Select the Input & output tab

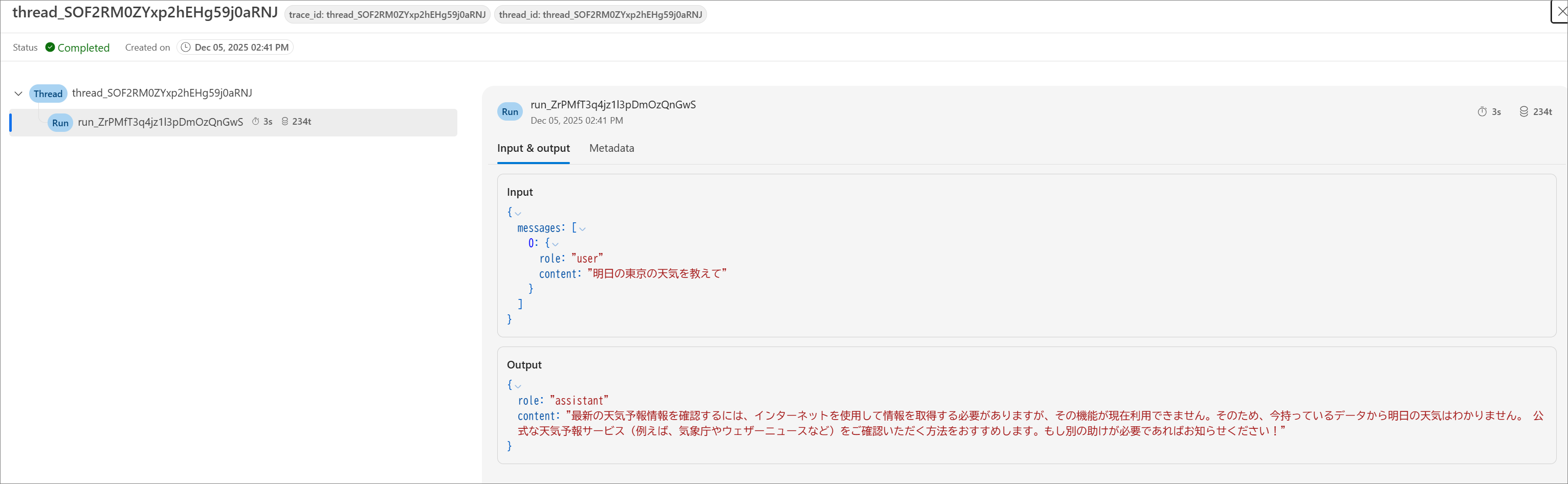click(x=533, y=148)
